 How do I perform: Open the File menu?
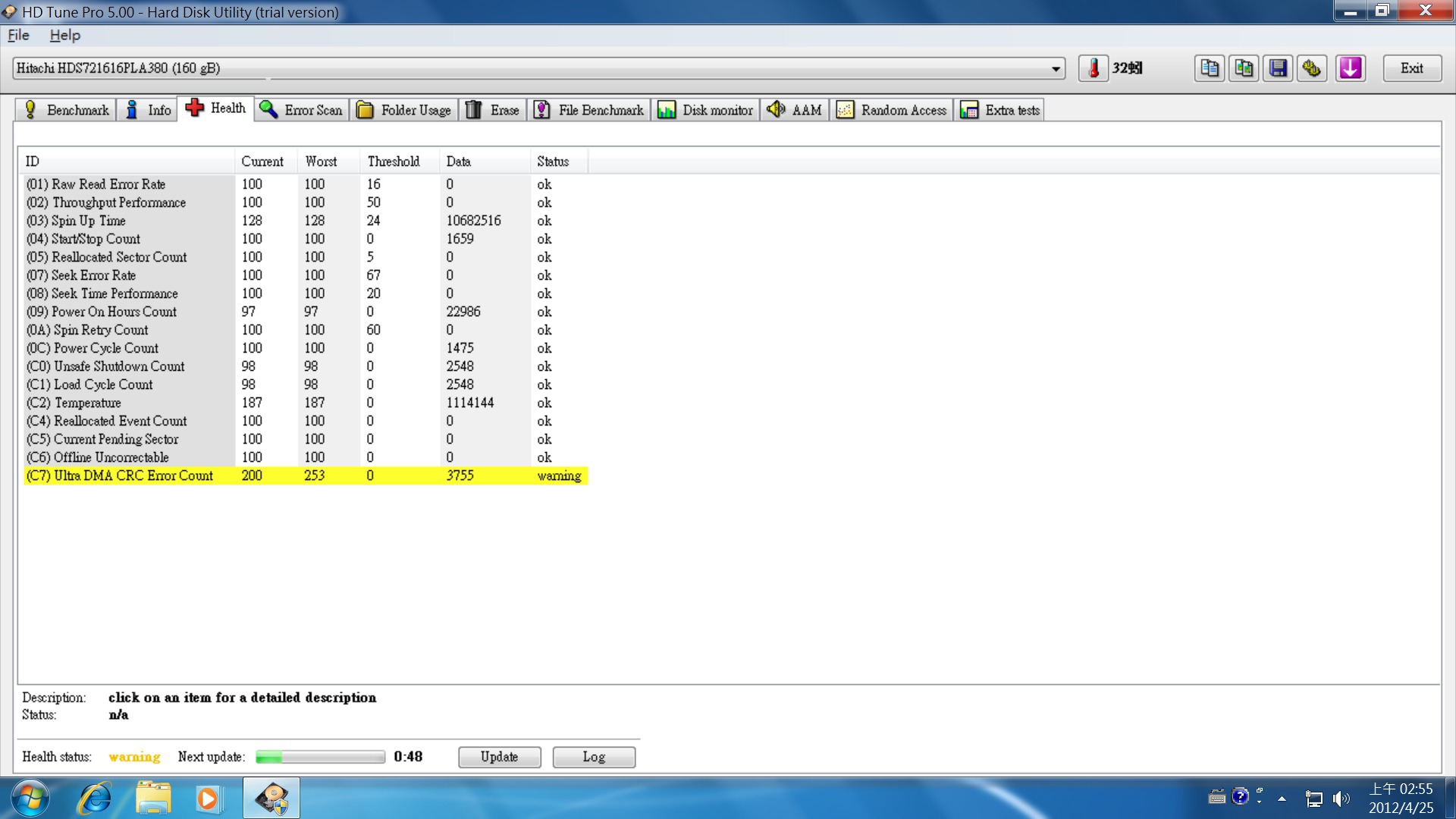18,35
